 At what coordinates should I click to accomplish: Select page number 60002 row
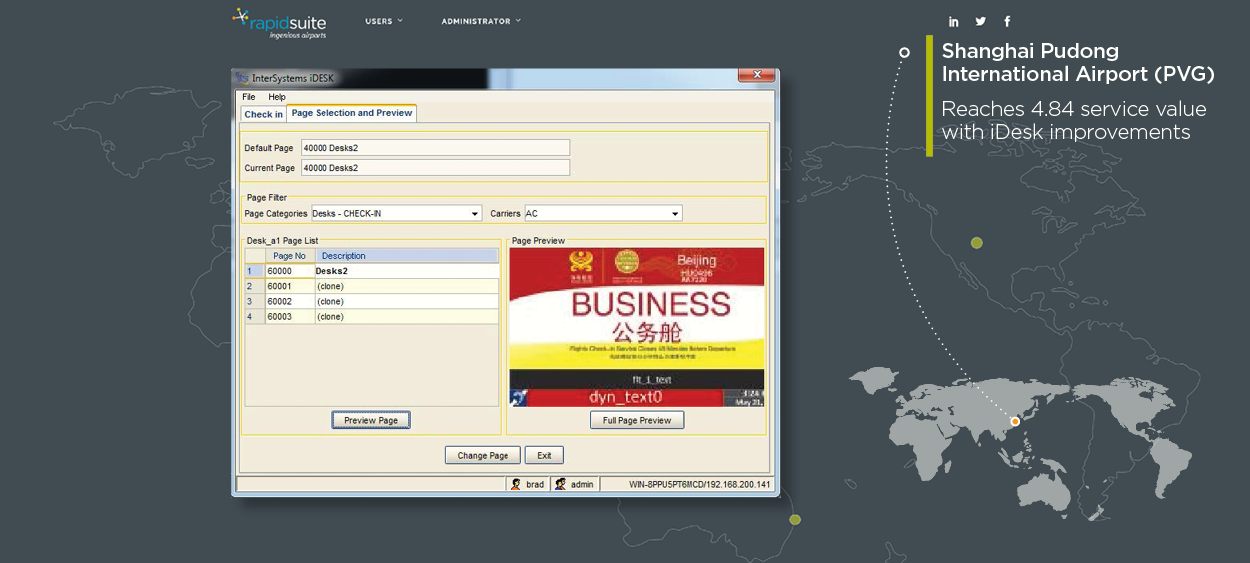pos(372,301)
